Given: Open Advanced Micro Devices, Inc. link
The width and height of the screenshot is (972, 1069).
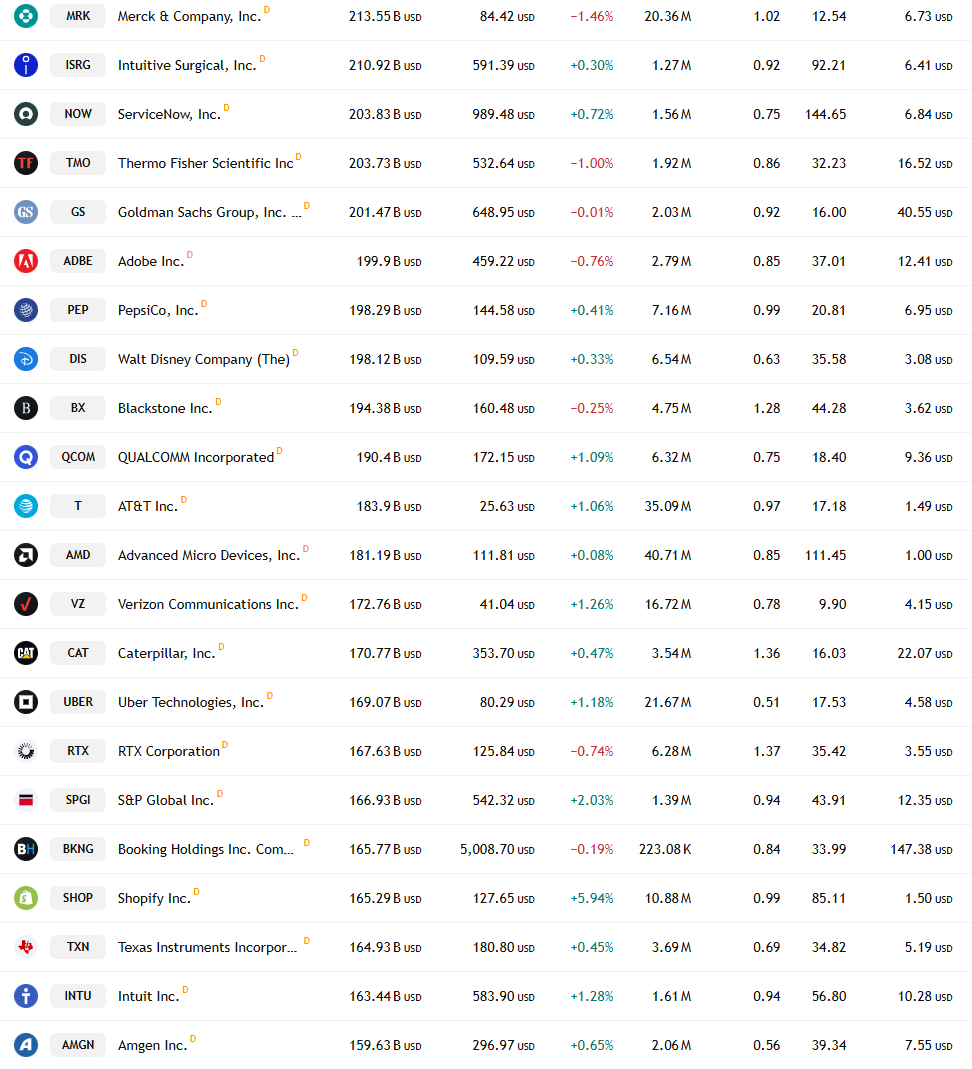Looking at the screenshot, I should (209, 556).
